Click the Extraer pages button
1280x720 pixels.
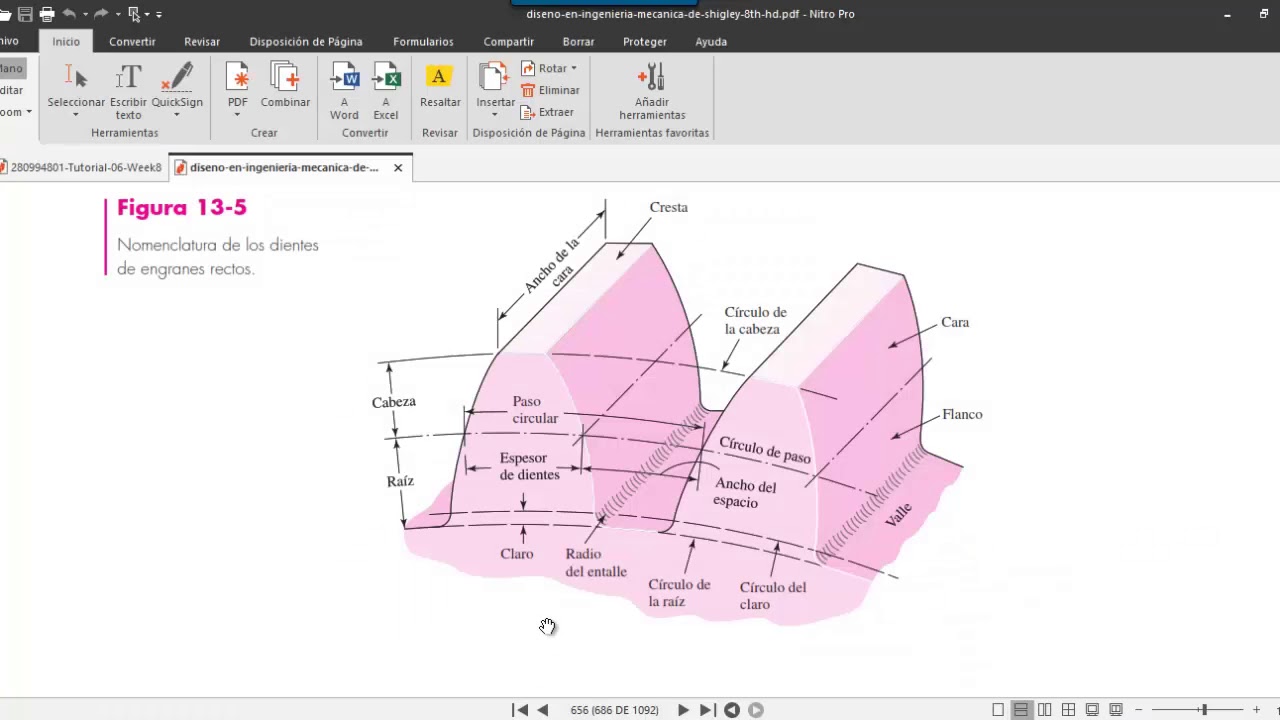[547, 112]
